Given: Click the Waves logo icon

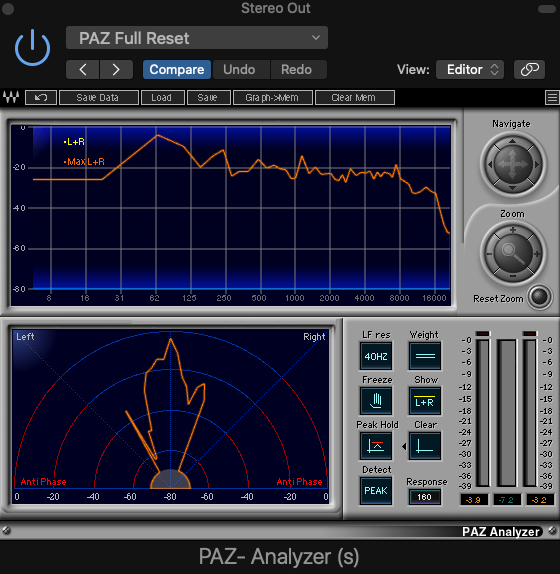Looking at the screenshot, I should [x=11, y=97].
